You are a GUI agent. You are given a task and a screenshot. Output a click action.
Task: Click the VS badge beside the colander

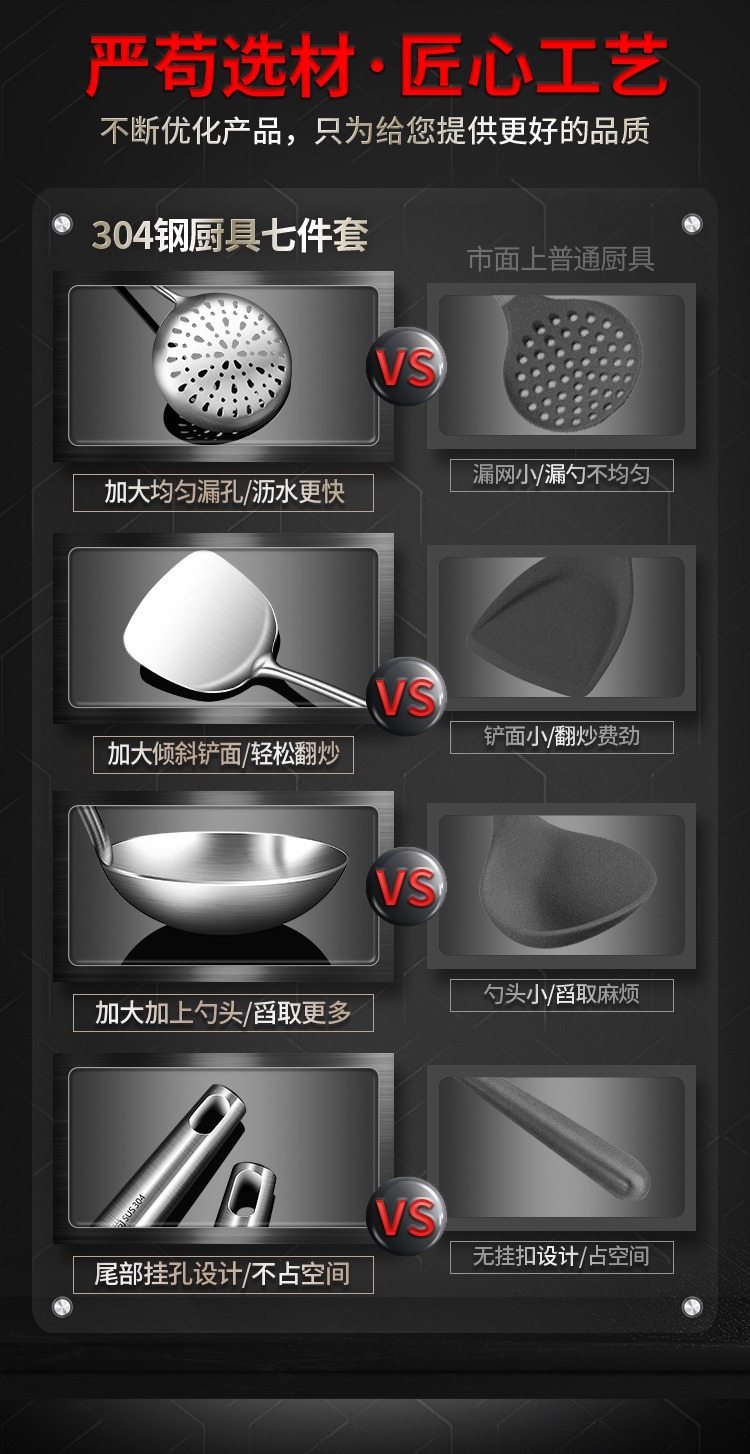pos(406,367)
